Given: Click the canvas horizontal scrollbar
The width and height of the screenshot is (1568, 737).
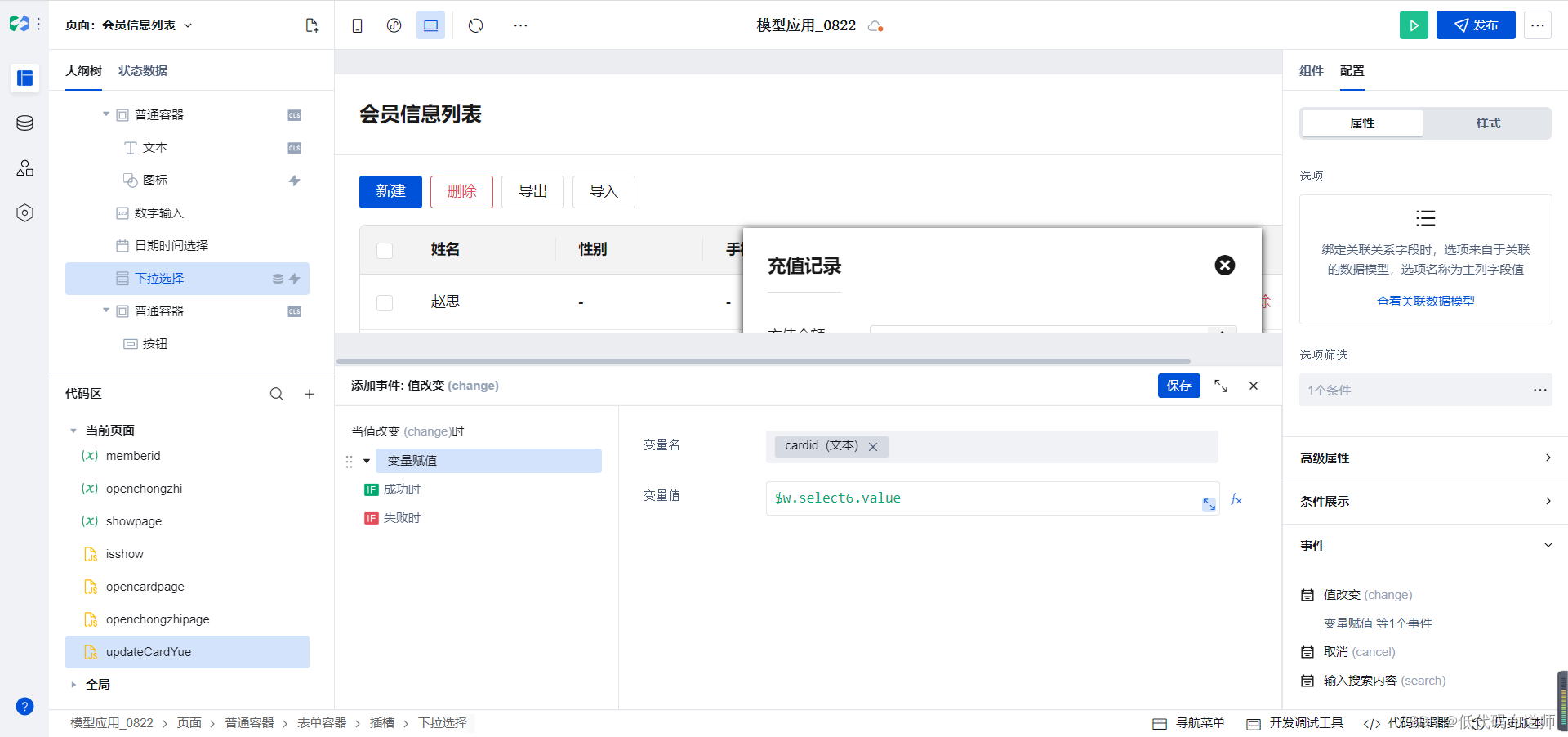Looking at the screenshot, I should [763, 361].
